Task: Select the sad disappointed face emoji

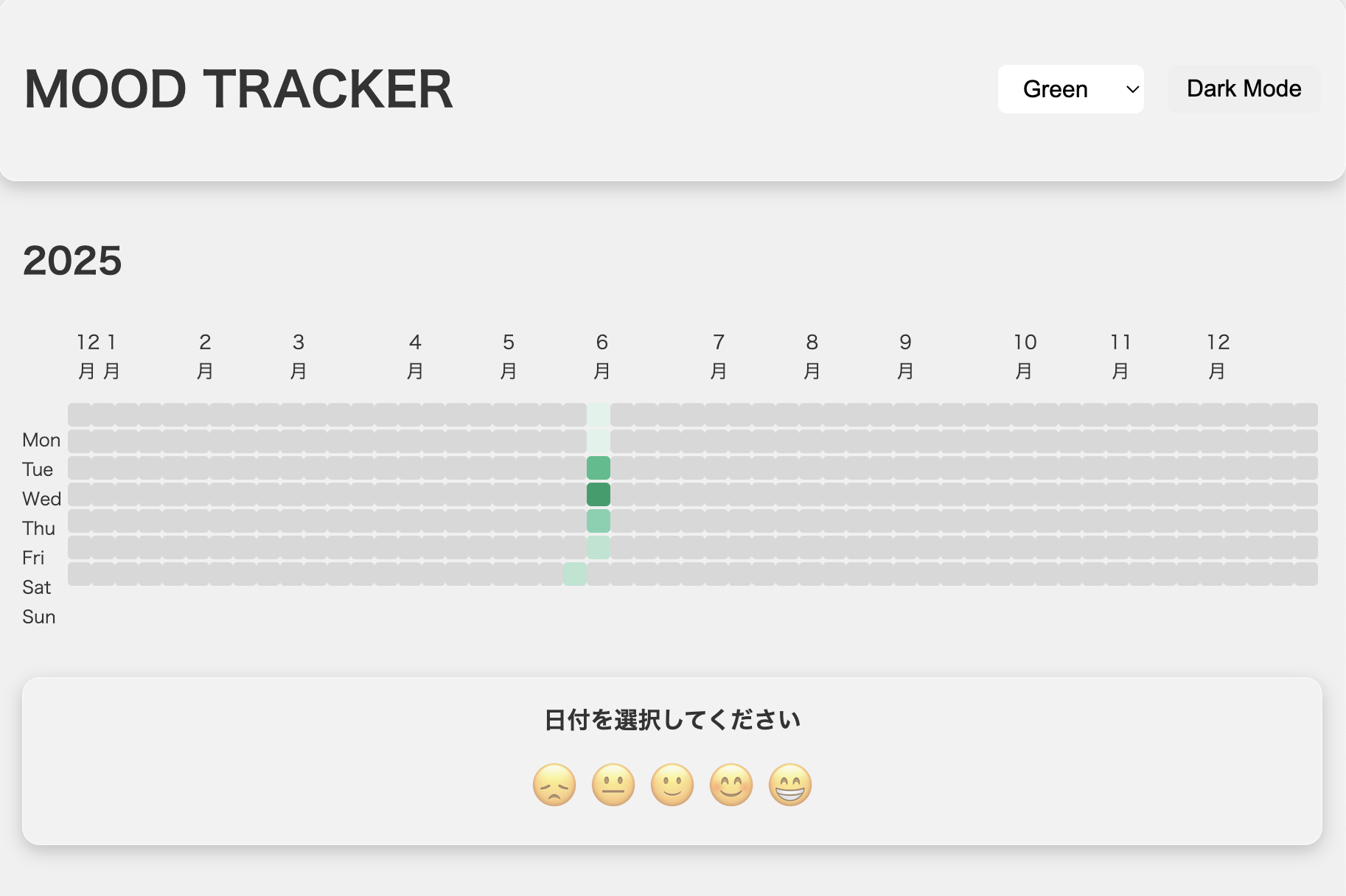Action: (x=554, y=785)
